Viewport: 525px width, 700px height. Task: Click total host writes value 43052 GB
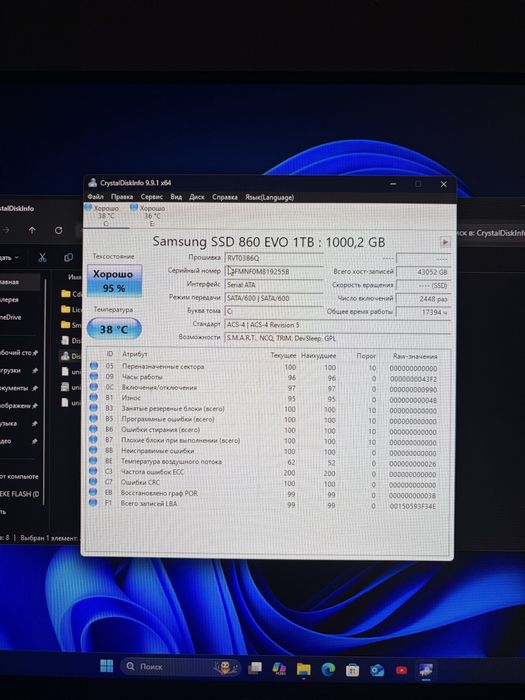click(423, 272)
